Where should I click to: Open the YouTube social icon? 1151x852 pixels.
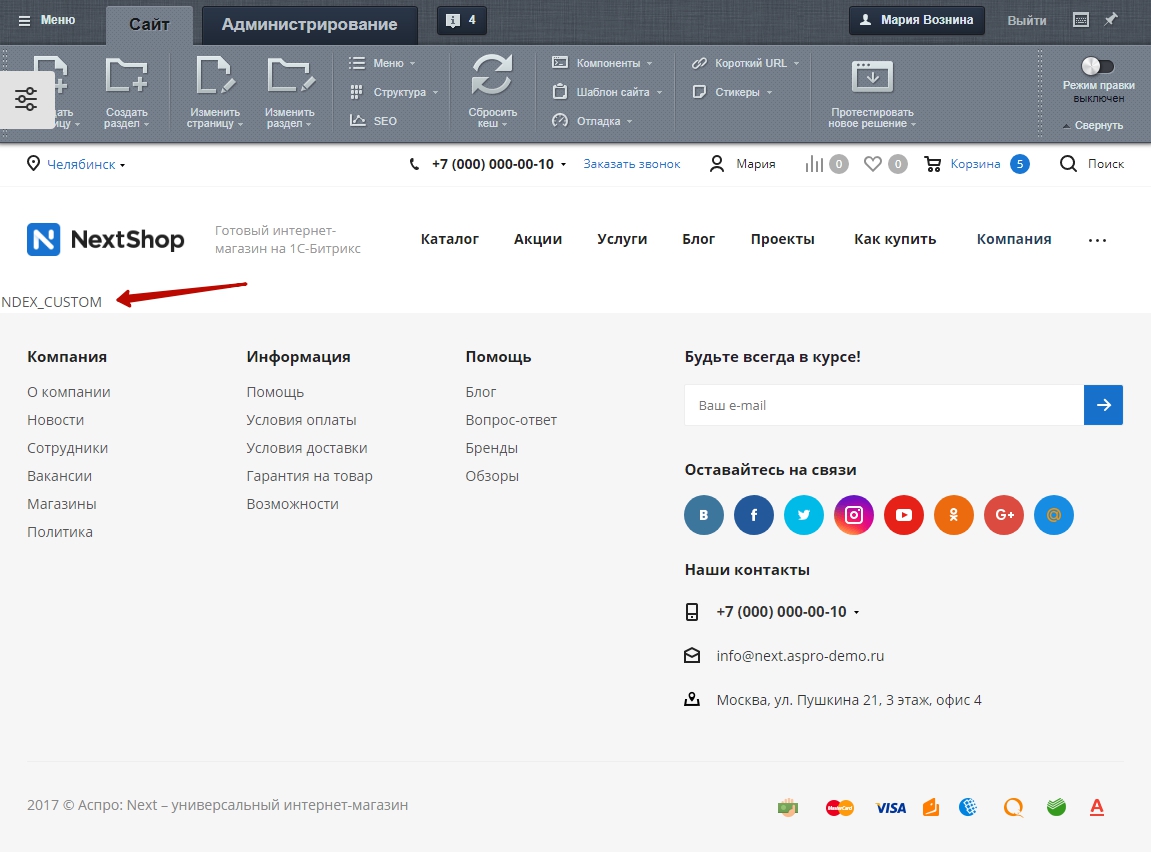pyautogui.click(x=904, y=515)
